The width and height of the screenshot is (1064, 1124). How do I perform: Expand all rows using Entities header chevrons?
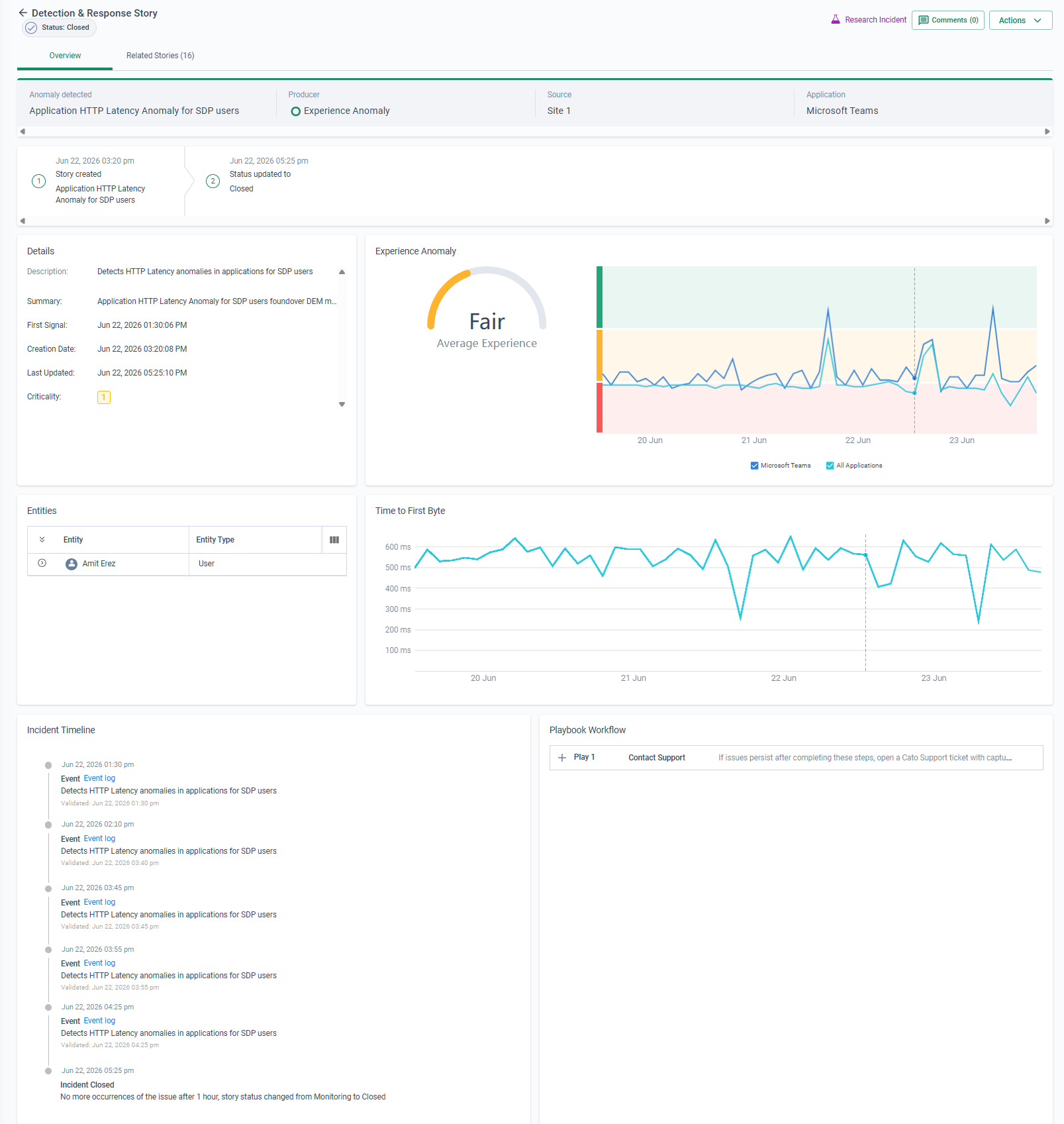42,540
